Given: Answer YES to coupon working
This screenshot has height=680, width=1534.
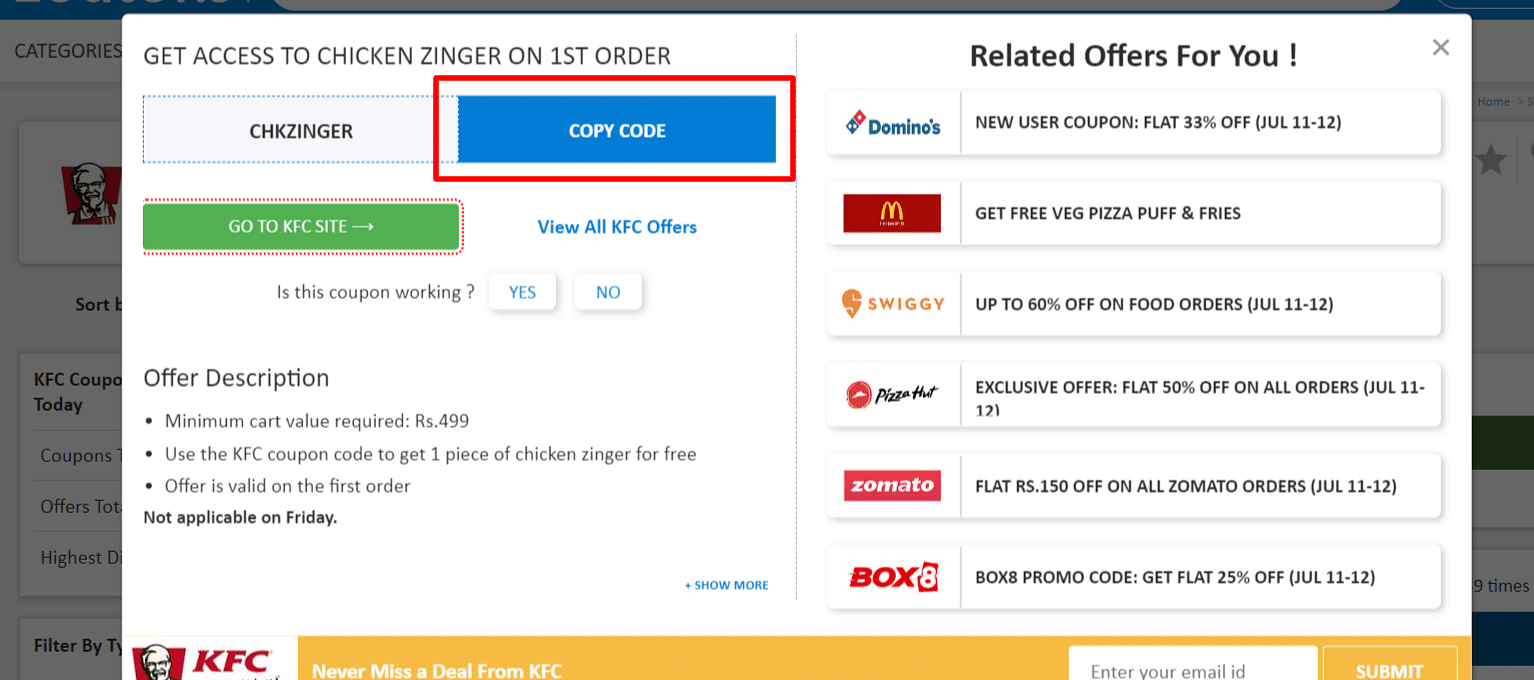Looking at the screenshot, I should (x=522, y=292).
